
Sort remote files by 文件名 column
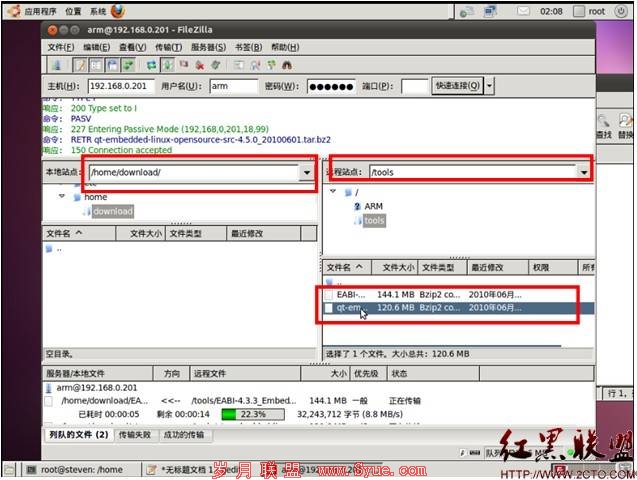[x=347, y=268]
